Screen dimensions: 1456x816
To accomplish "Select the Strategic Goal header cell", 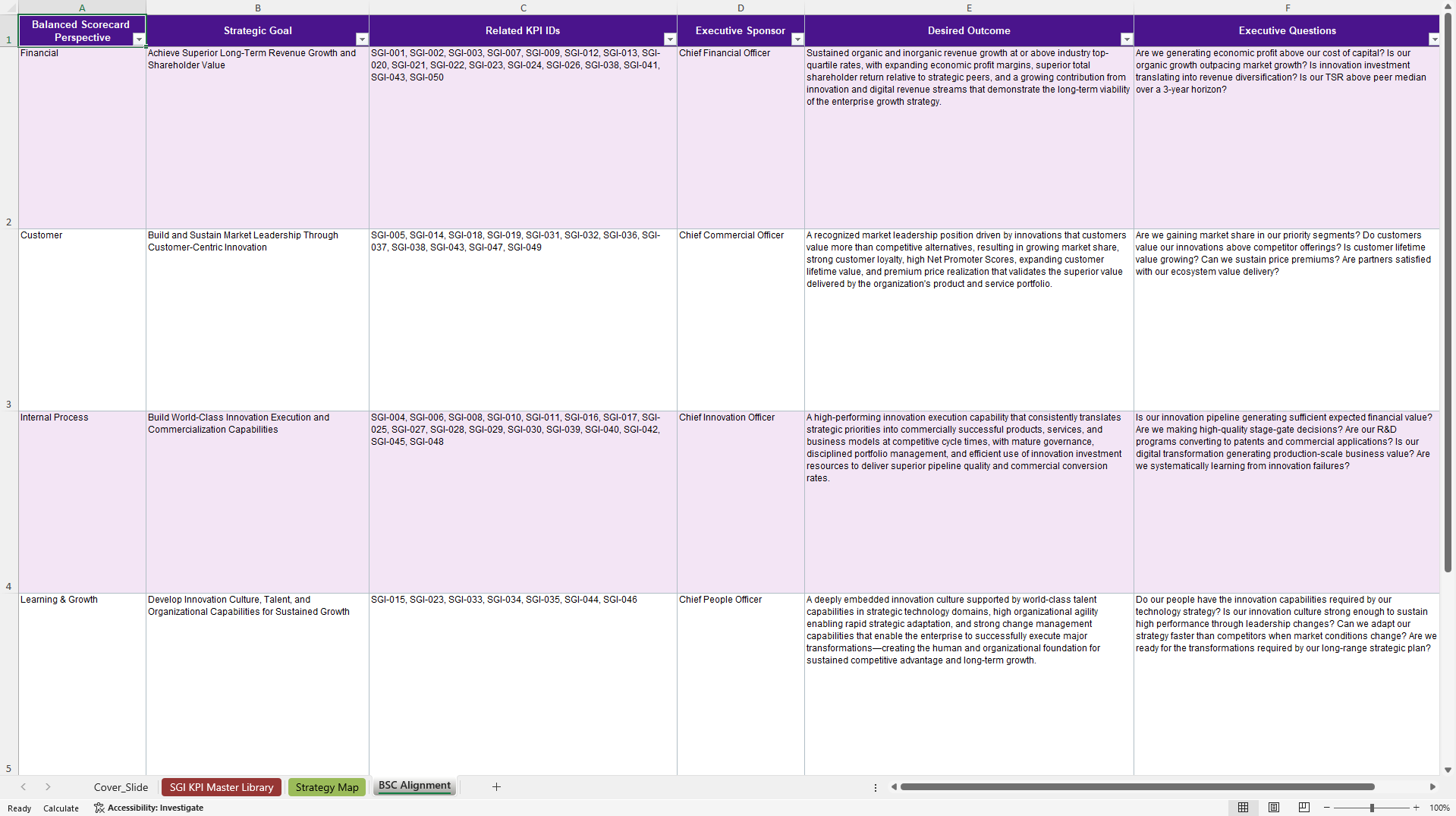I will pos(257,31).
